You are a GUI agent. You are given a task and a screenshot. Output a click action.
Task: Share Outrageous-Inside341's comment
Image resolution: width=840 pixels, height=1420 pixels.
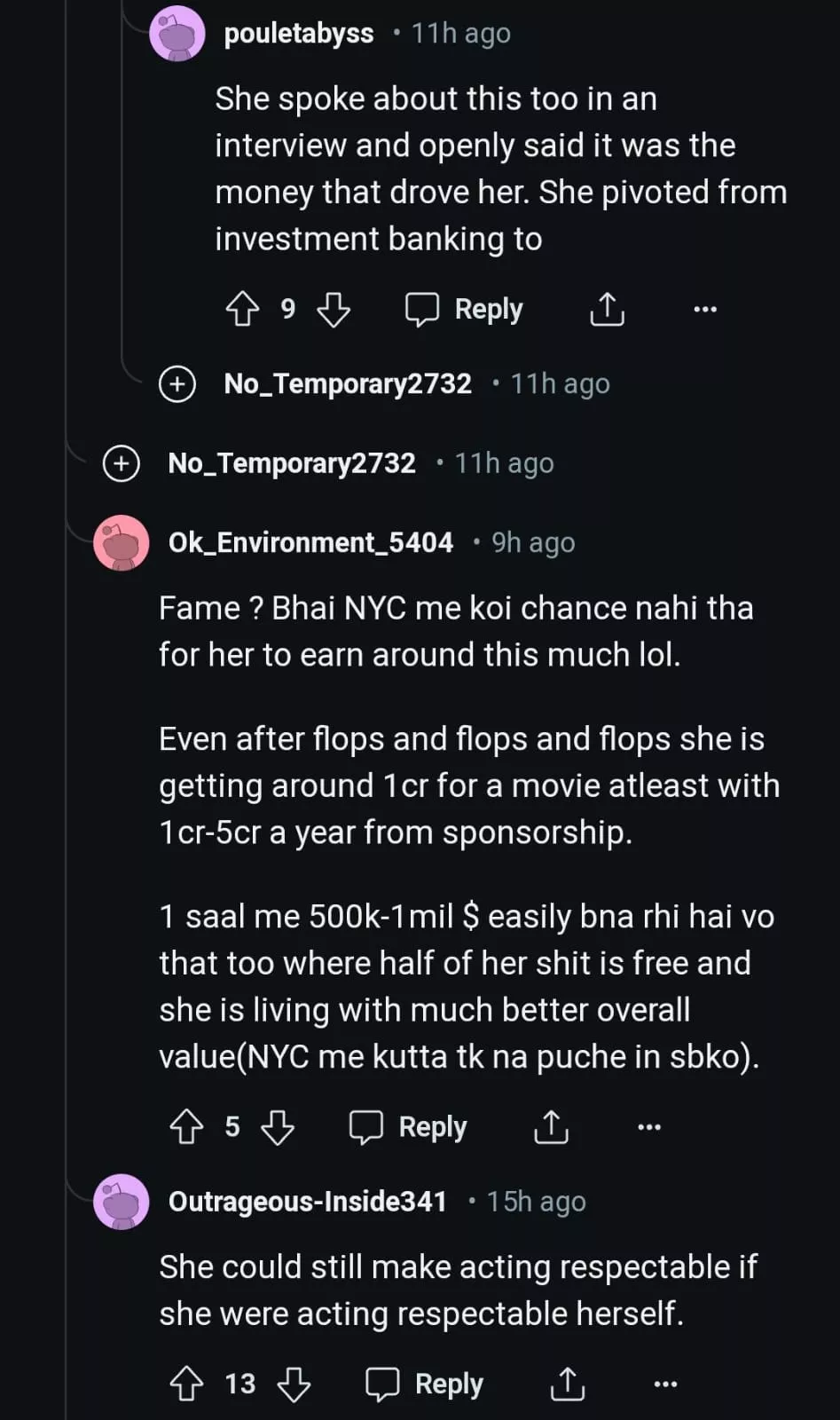567,1384
